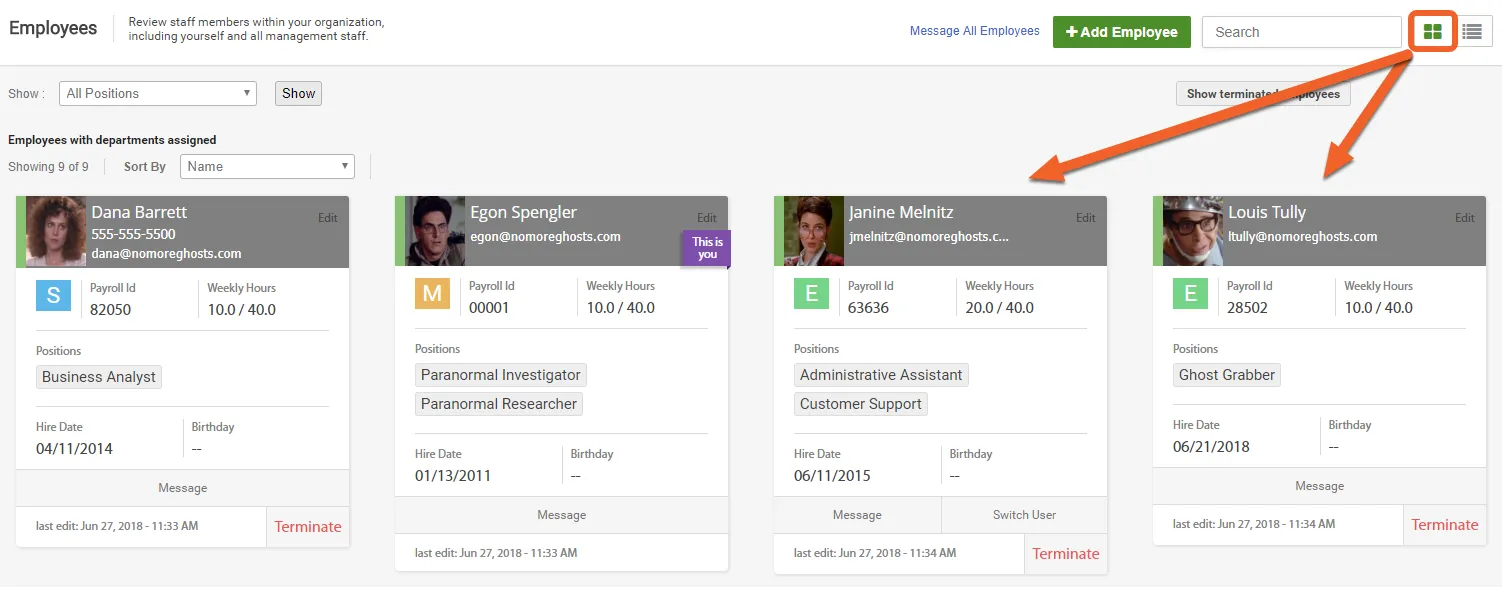Edit Egon Spengler's card
The image size is (1502, 599).
[707, 217]
